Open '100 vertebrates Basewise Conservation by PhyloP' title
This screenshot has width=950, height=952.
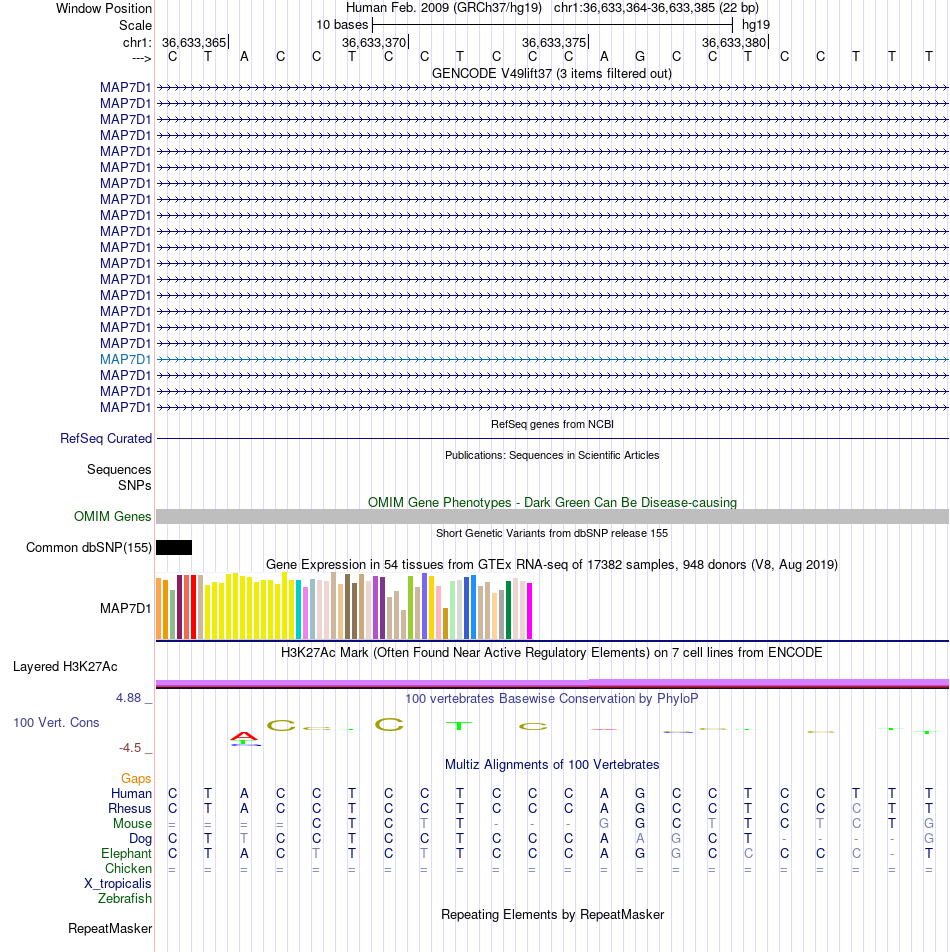click(552, 699)
